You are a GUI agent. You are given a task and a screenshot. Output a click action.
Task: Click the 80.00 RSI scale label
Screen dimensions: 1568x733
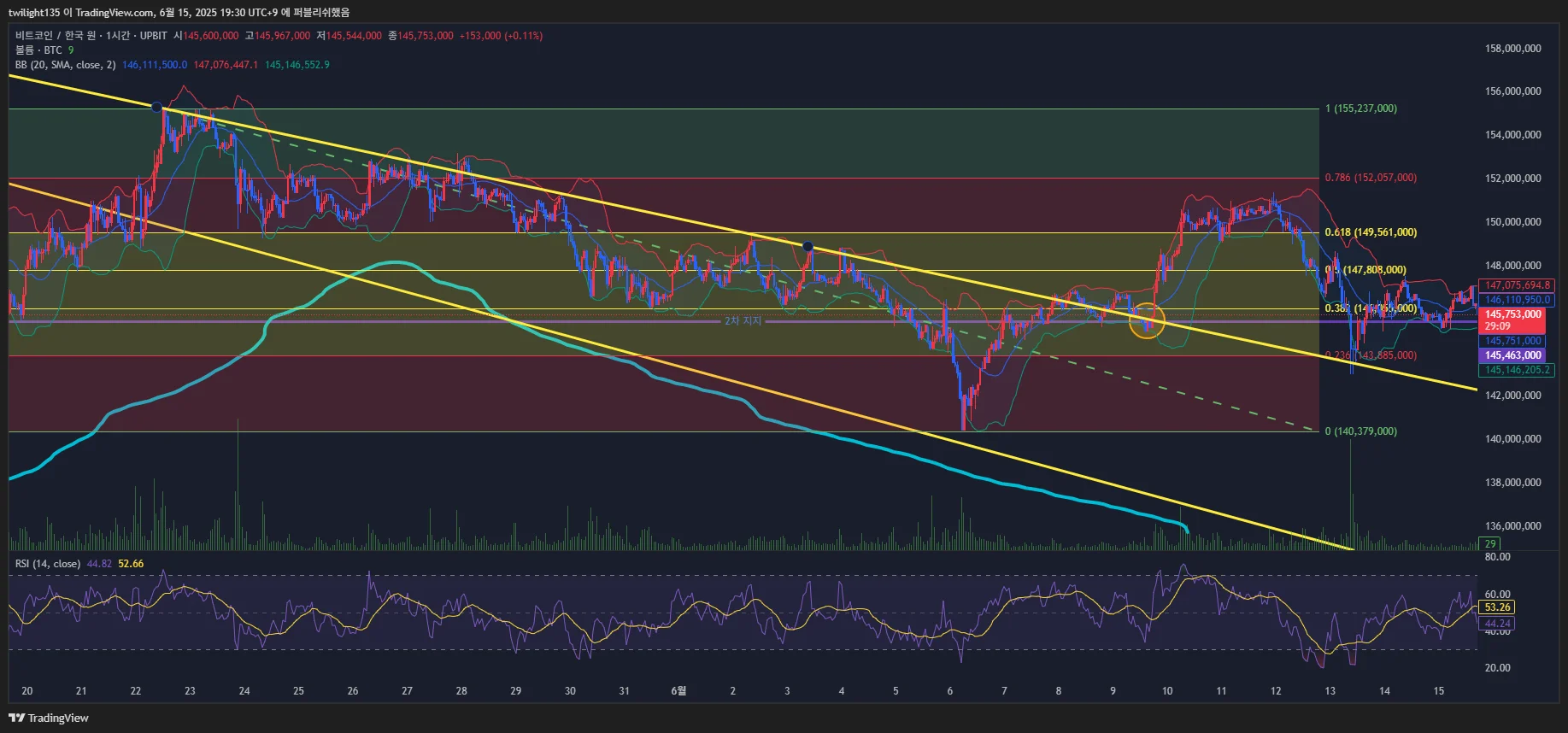pos(1497,557)
